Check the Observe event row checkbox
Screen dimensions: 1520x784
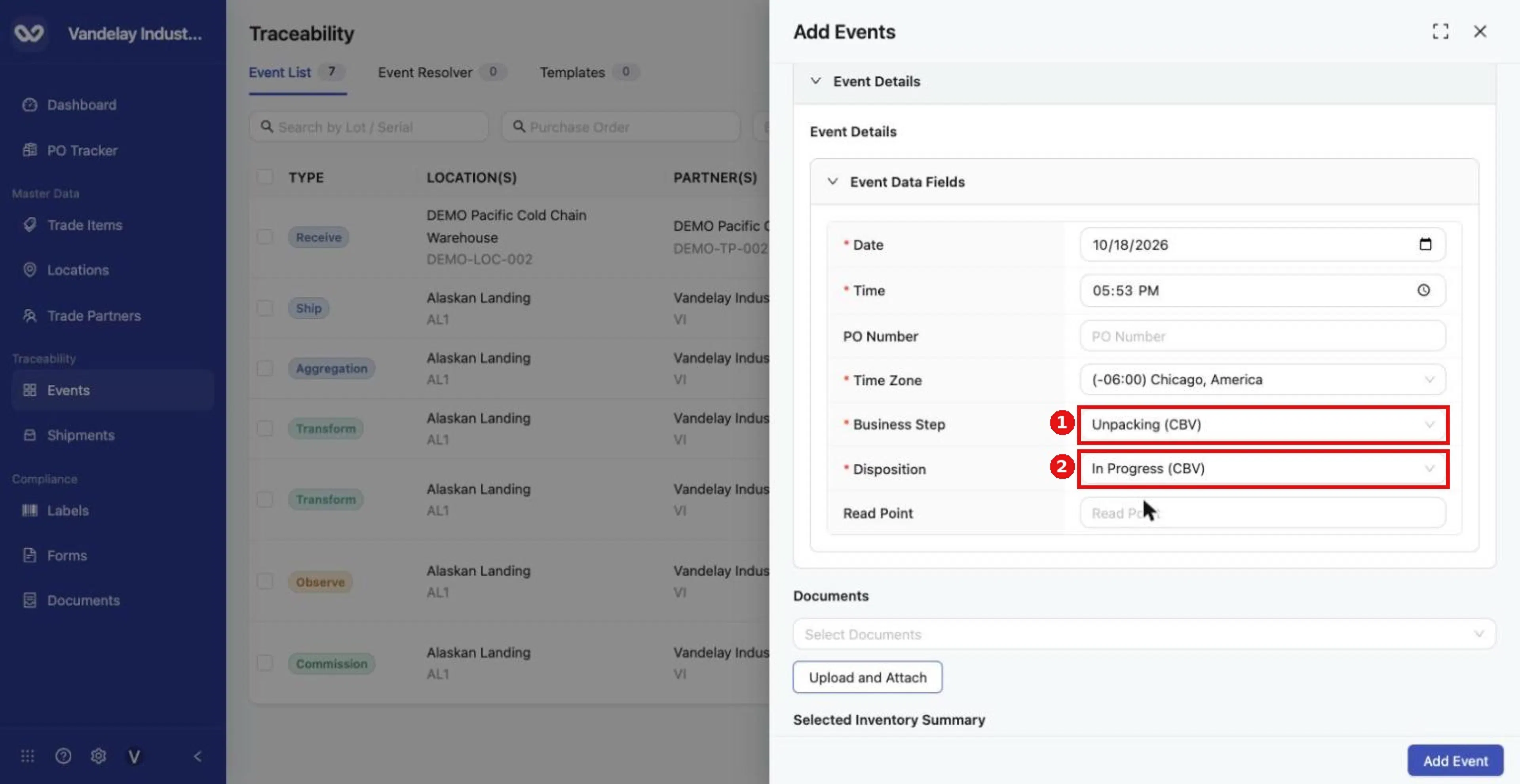[x=265, y=582]
